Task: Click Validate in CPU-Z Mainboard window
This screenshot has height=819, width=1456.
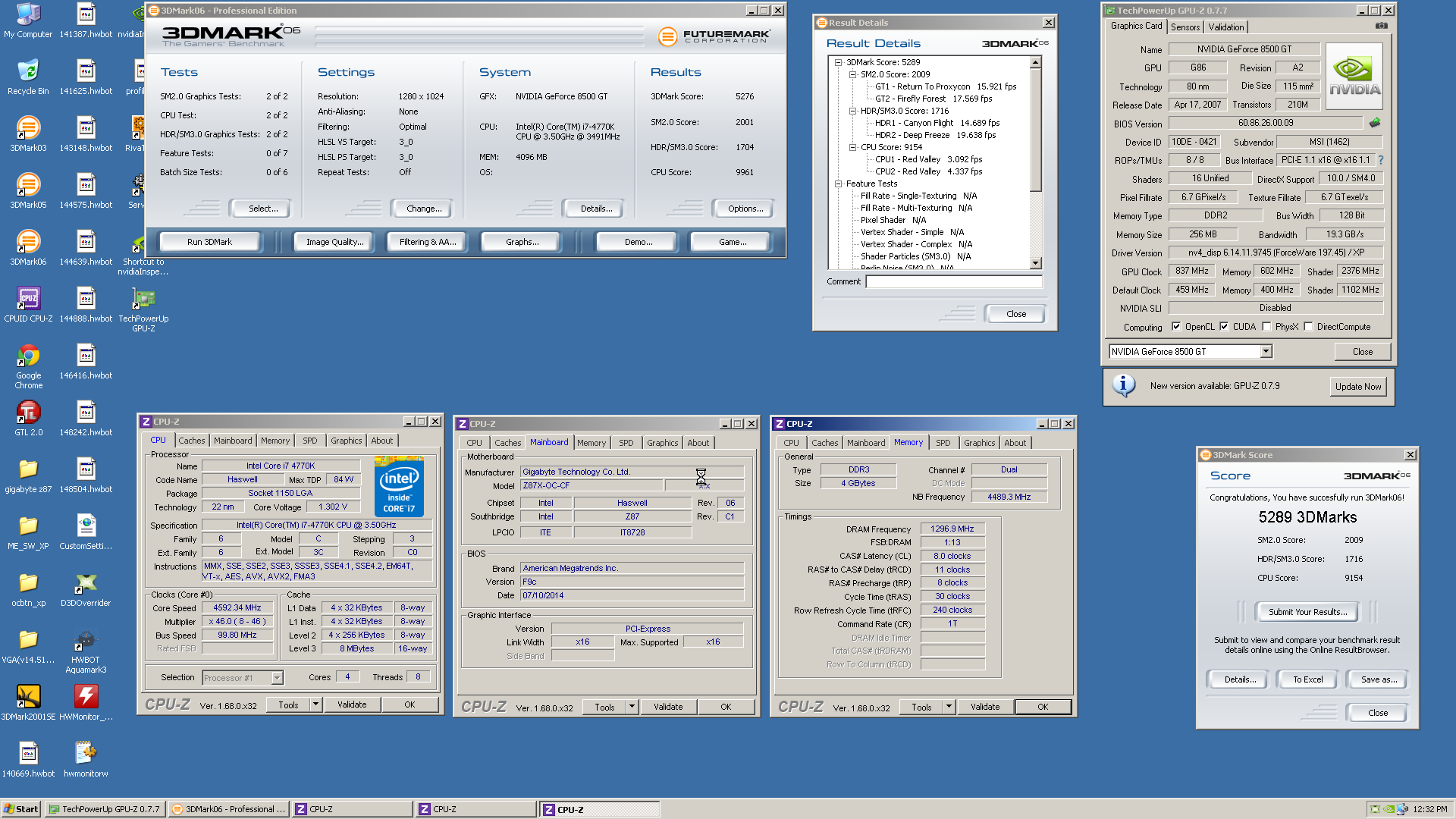Action: [668, 707]
